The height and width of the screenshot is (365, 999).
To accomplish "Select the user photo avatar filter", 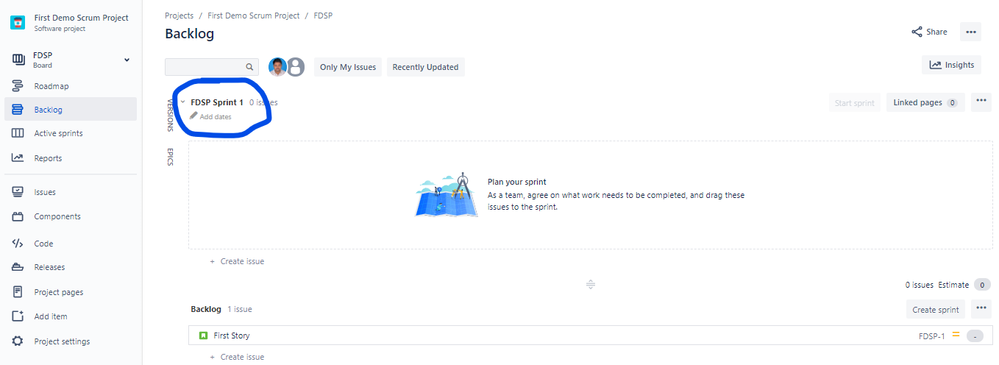I will point(277,67).
